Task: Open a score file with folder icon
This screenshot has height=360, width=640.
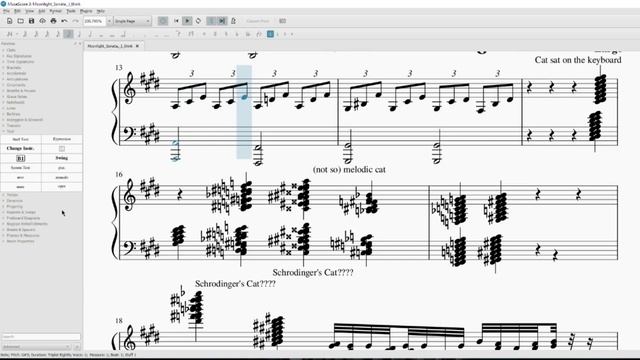Action: pyautogui.click(x=20, y=21)
